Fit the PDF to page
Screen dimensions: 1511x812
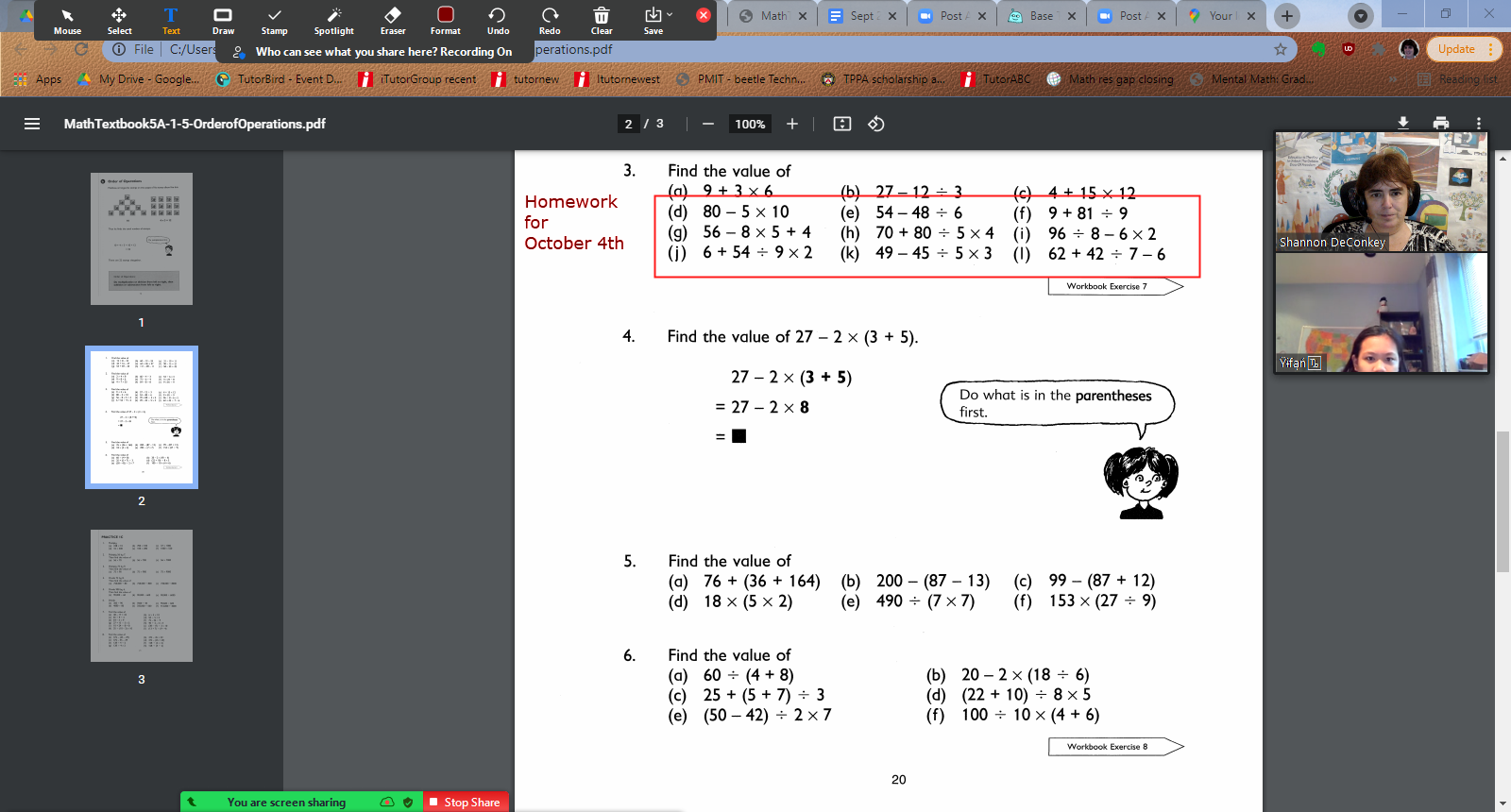842,124
